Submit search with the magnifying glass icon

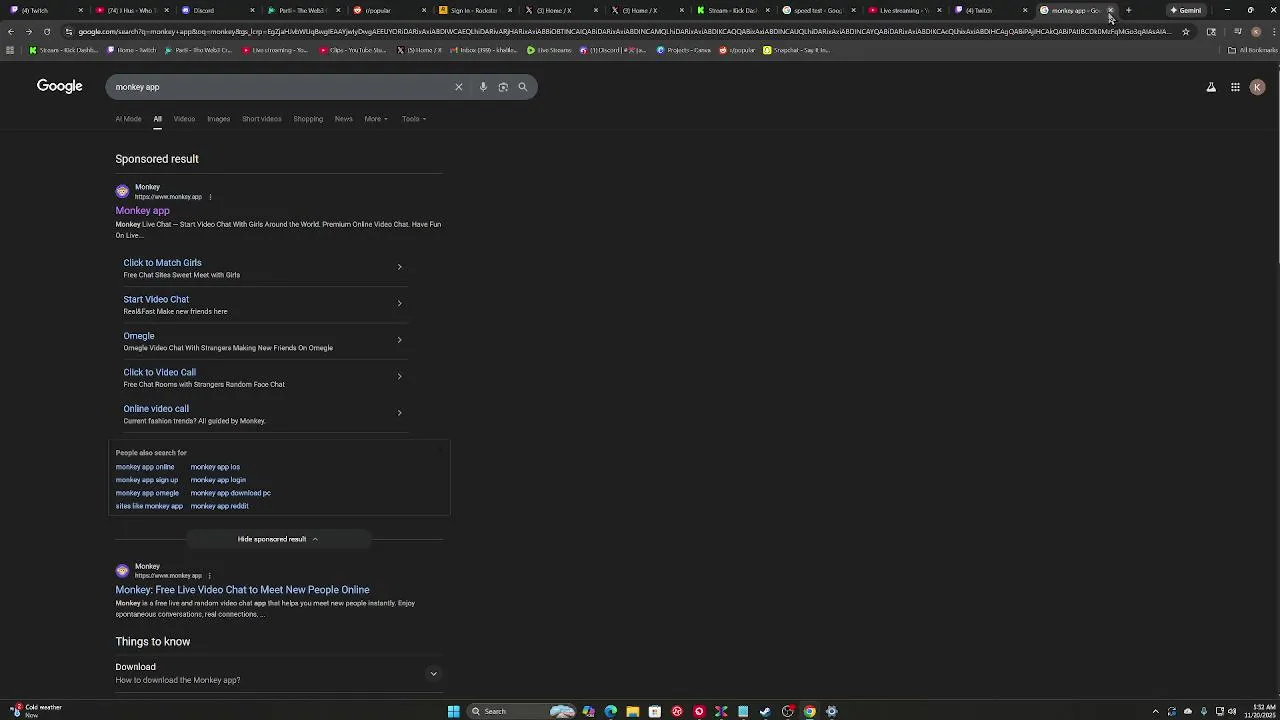(x=522, y=87)
